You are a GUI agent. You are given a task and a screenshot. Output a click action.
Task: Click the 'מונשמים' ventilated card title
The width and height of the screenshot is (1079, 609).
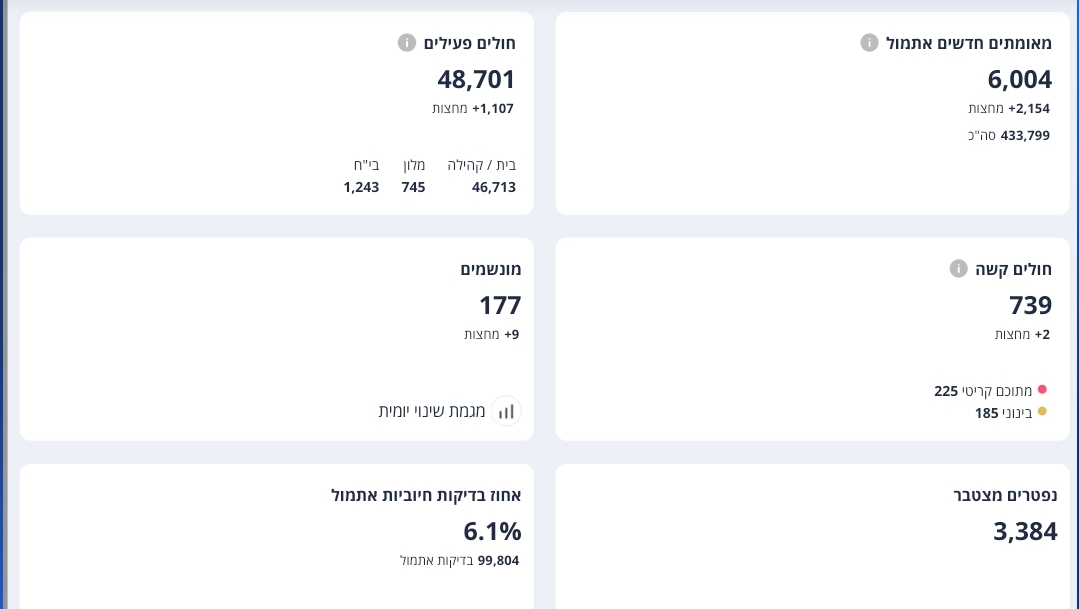coord(491,269)
